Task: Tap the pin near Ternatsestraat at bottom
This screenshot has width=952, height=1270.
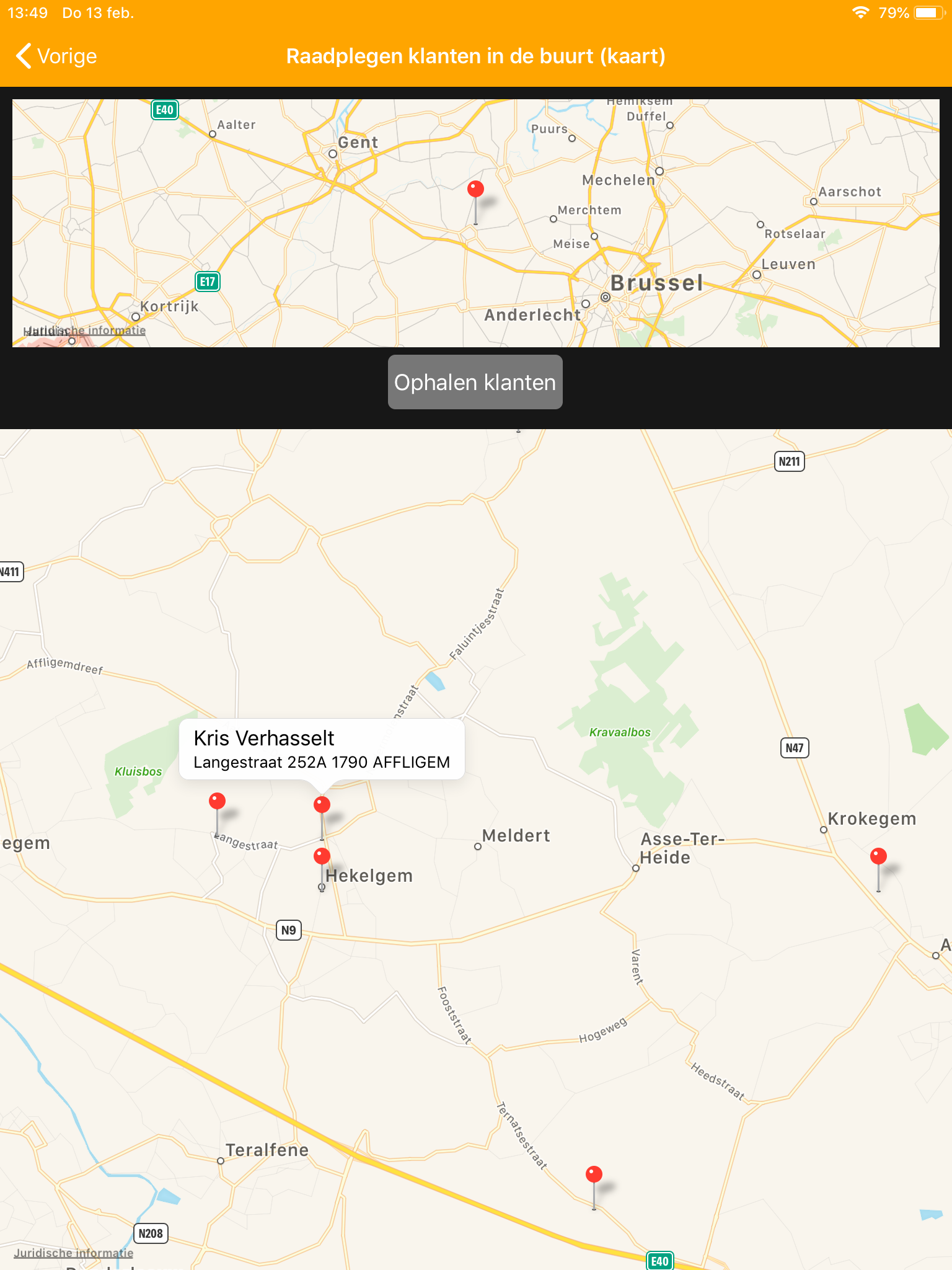Action: coord(594,1175)
